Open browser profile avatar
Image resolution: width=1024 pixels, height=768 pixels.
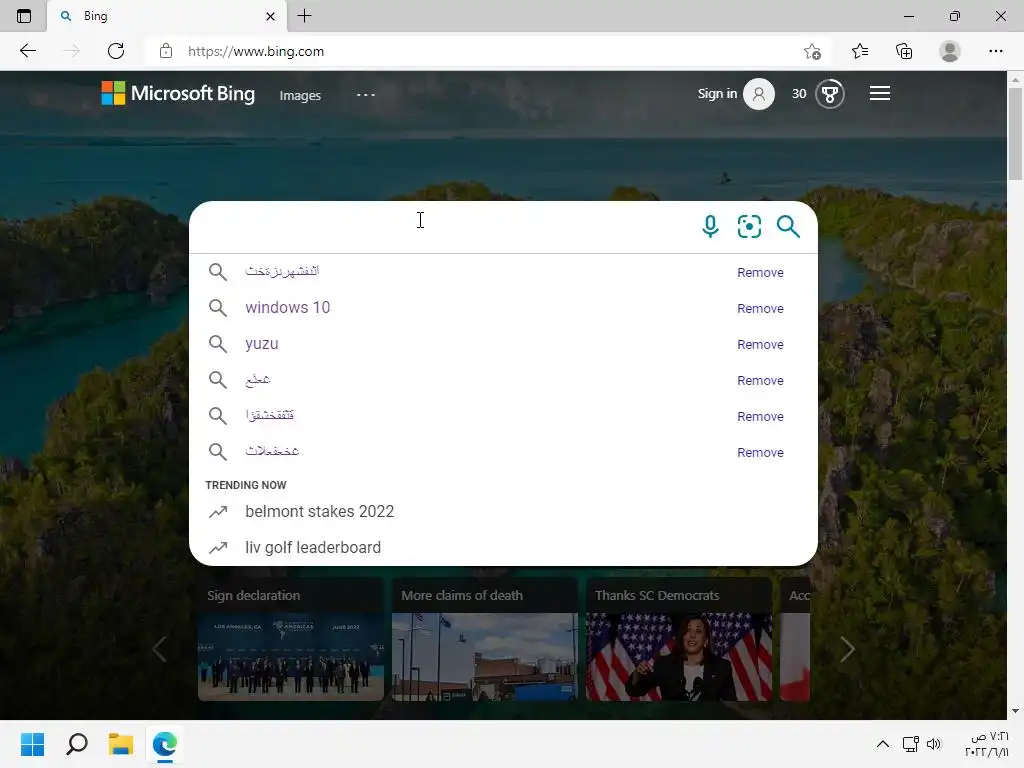950,51
